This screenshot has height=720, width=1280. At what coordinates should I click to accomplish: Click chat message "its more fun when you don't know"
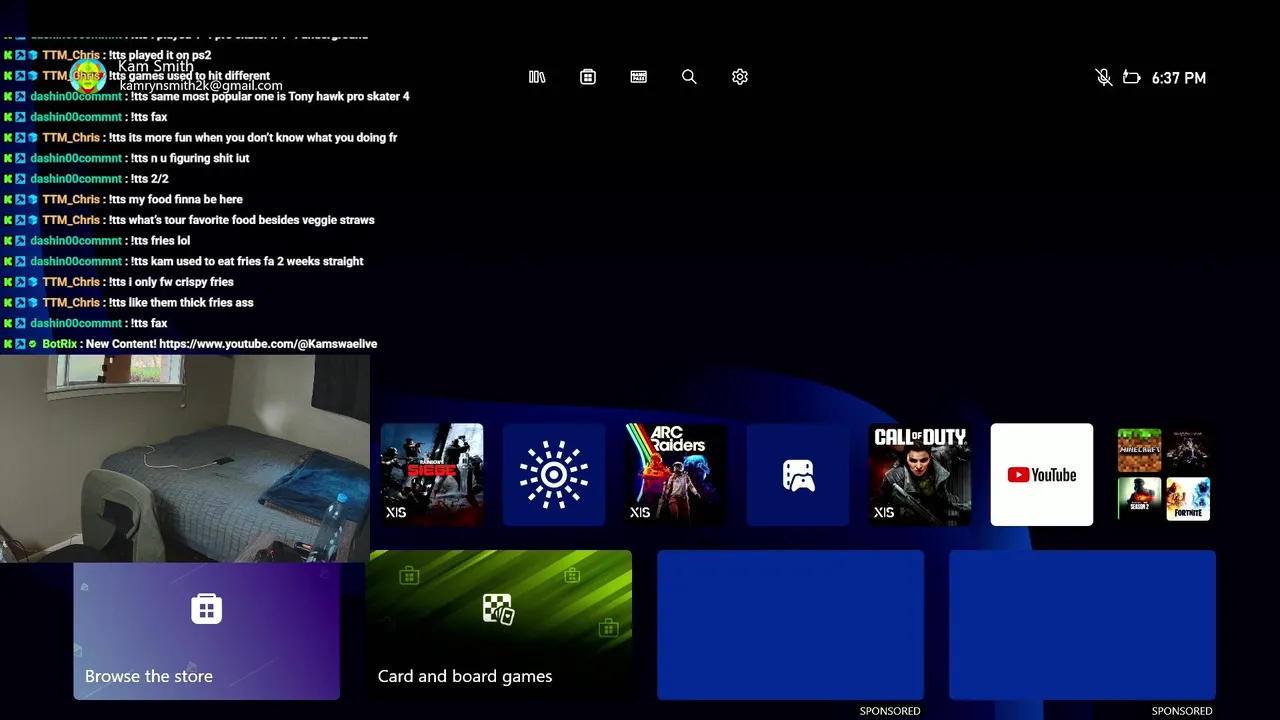(253, 137)
